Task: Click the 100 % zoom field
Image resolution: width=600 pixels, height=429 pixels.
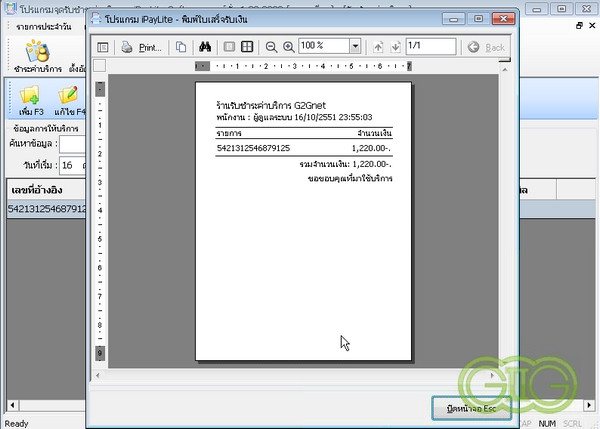Action: pos(324,46)
